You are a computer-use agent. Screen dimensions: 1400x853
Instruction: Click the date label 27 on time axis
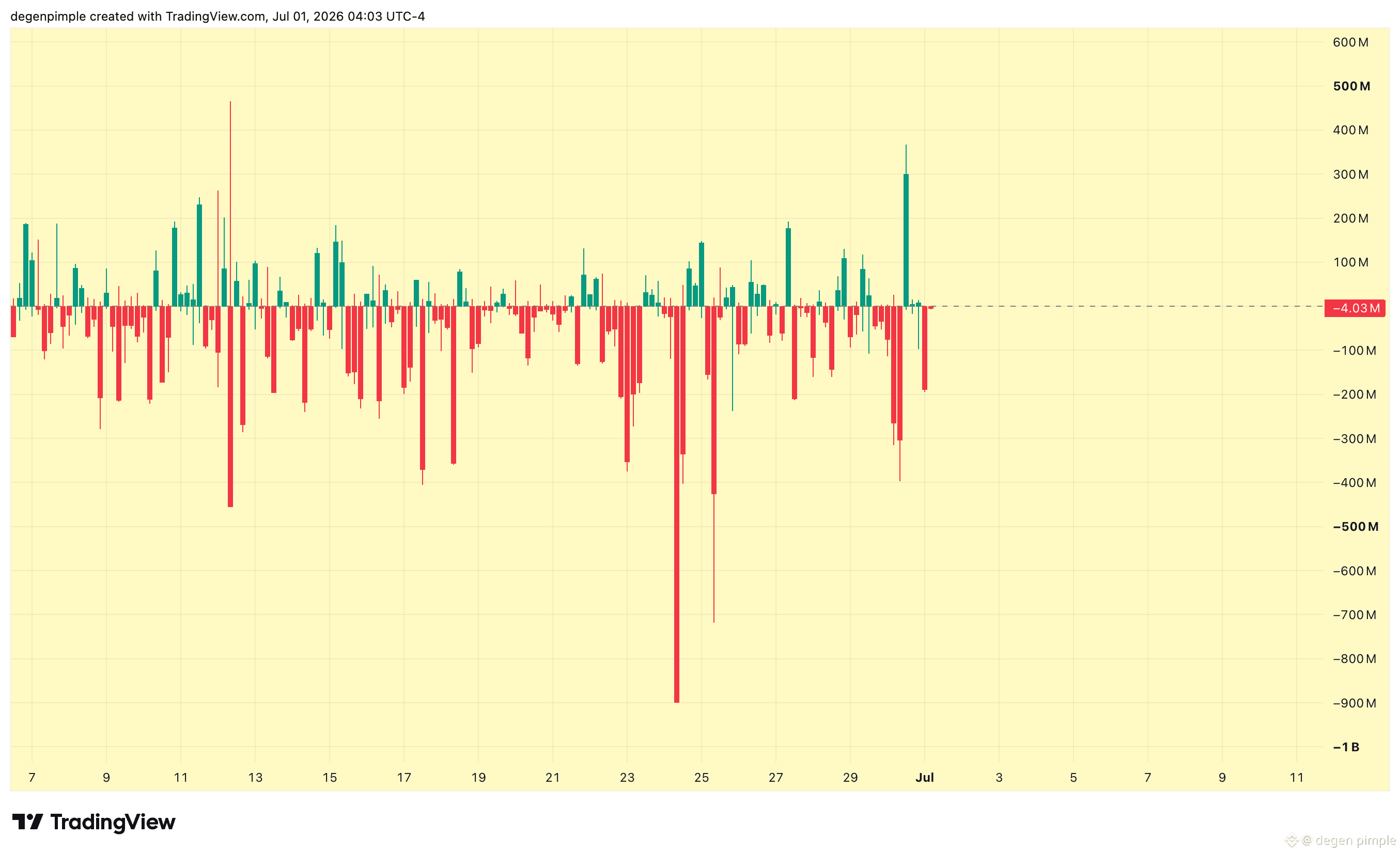pyautogui.click(x=775, y=778)
